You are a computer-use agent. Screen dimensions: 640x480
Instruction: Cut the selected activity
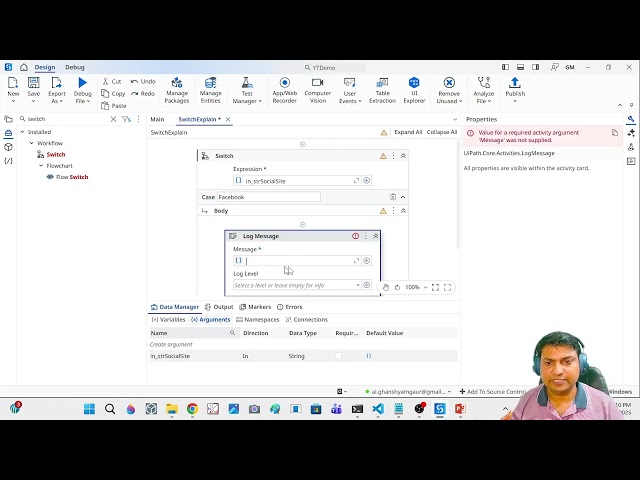pos(111,81)
